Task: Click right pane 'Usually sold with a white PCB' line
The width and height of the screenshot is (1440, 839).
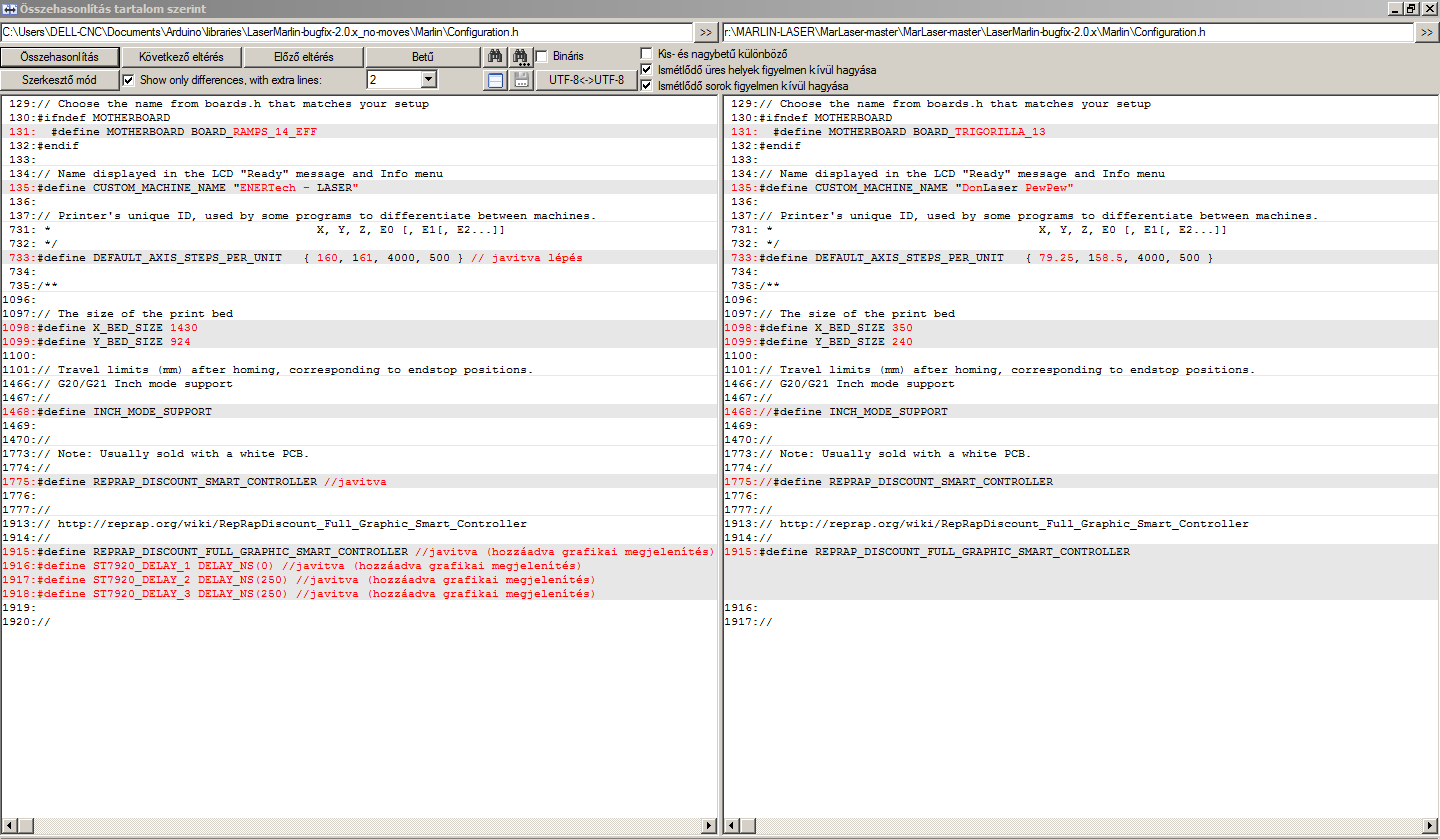Action: click(x=1081, y=453)
